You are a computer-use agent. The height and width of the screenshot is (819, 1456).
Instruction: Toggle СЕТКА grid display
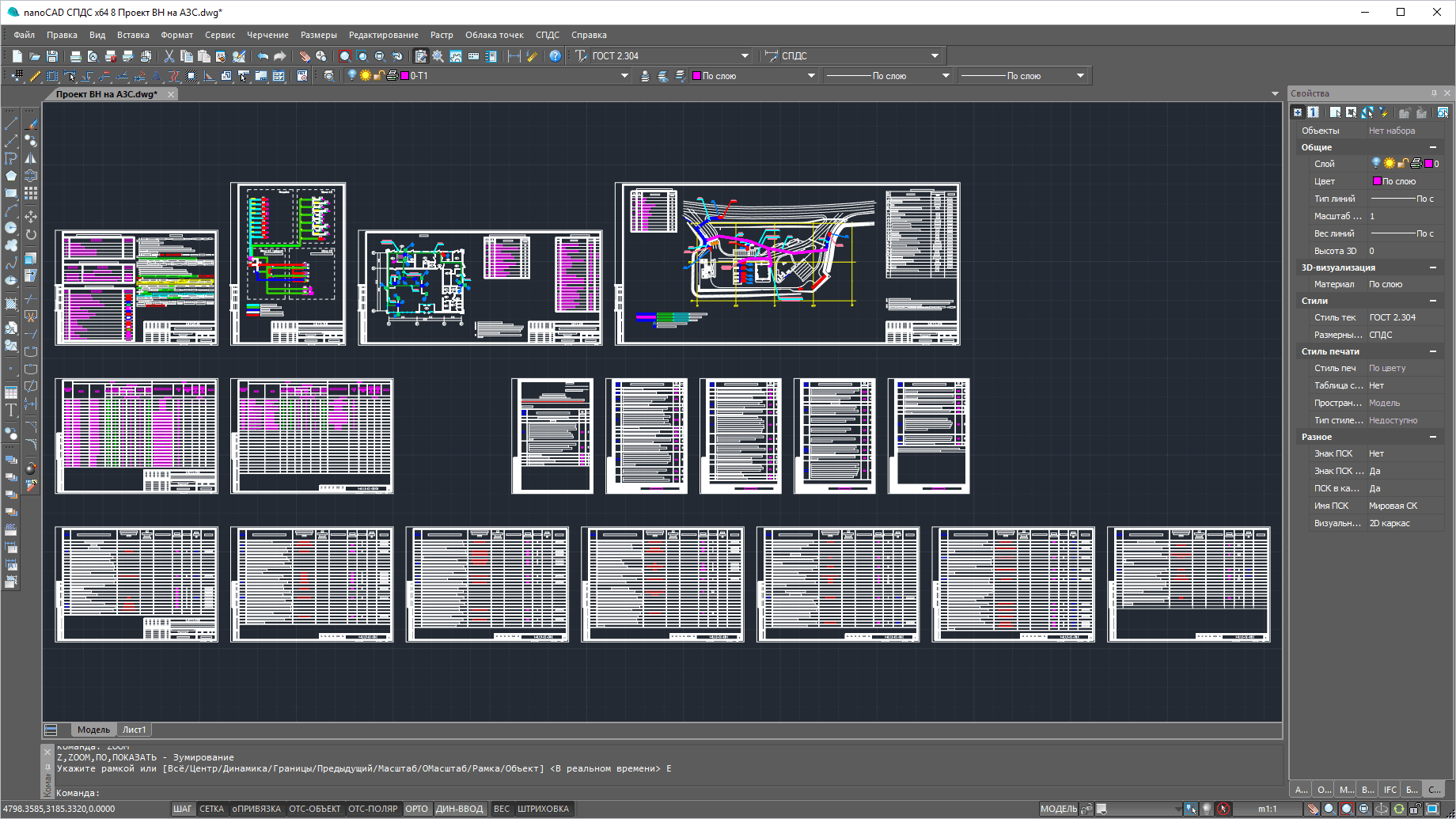[211, 809]
